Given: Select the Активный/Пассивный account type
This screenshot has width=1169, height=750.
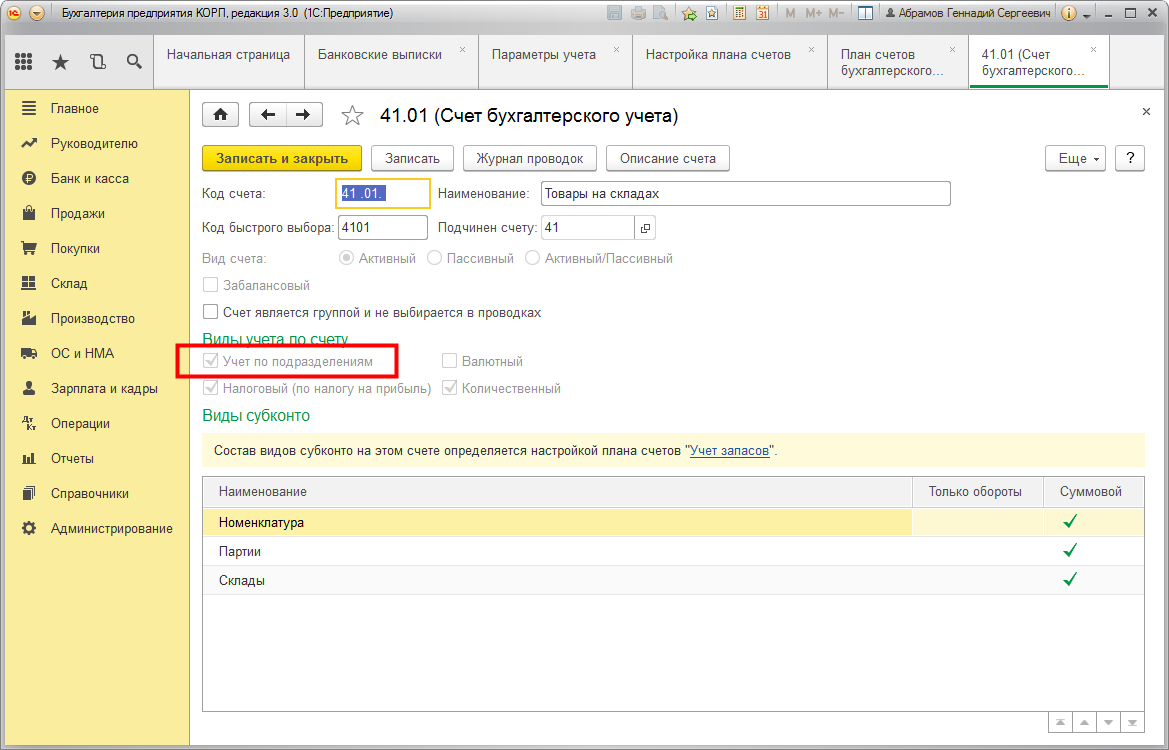Looking at the screenshot, I should click(532, 258).
